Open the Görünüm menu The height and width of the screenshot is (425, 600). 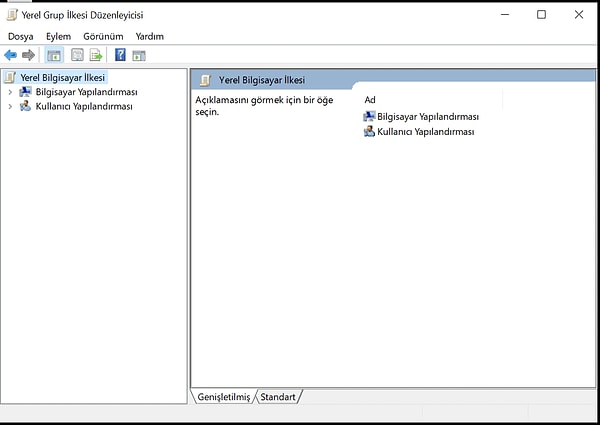[x=103, y=36]
